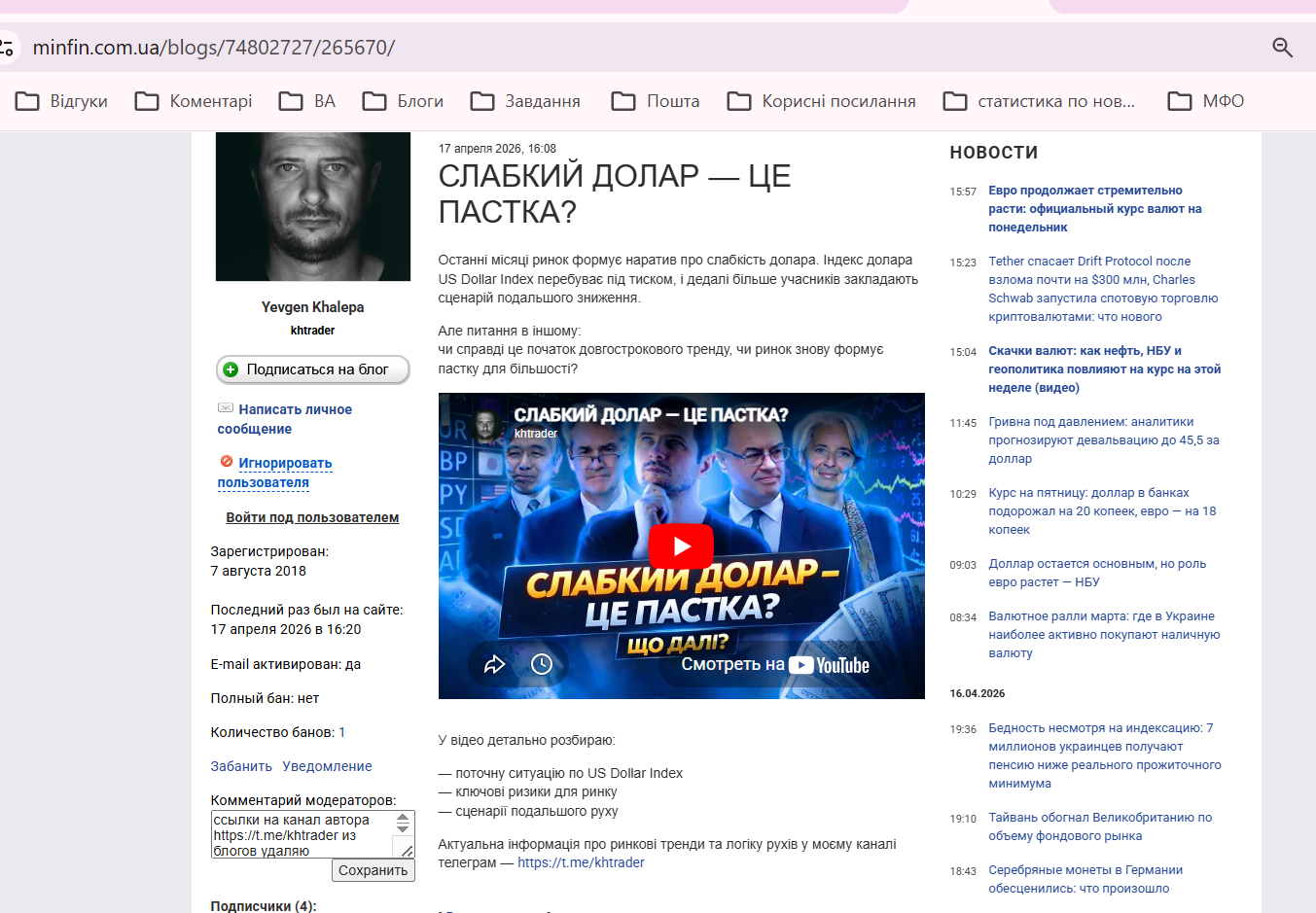1316x913 pixels.
Task: Open the site settings icon beside the URL
Action: pos(7,47)
